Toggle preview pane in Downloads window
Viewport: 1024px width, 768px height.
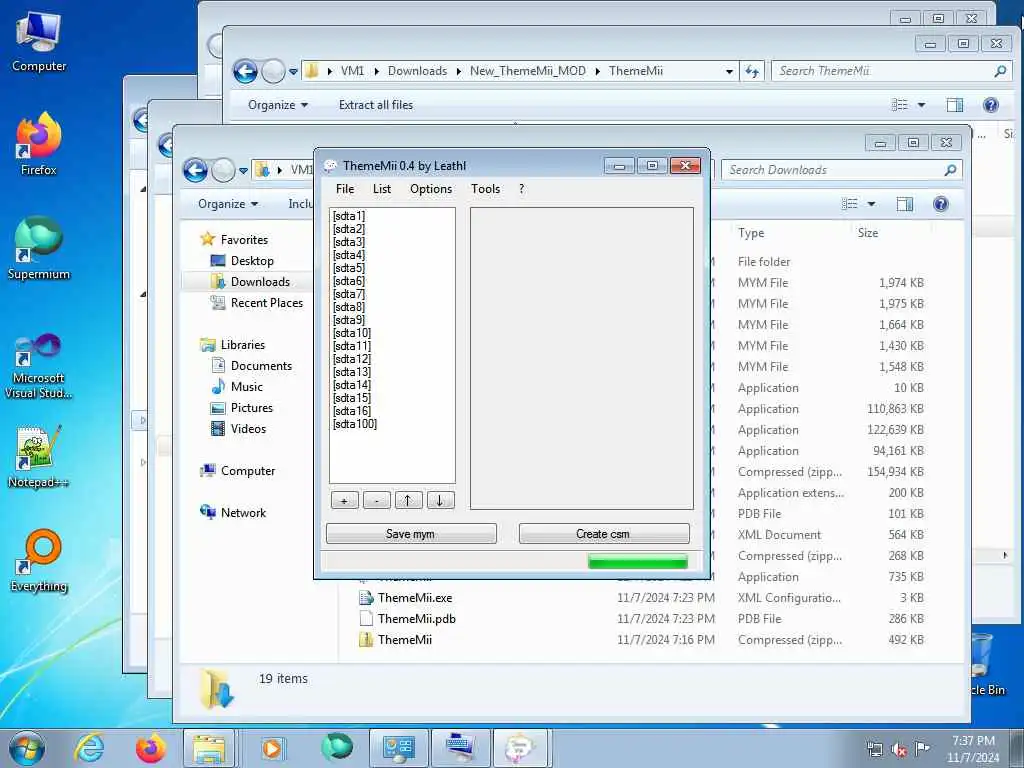[904, 204]
